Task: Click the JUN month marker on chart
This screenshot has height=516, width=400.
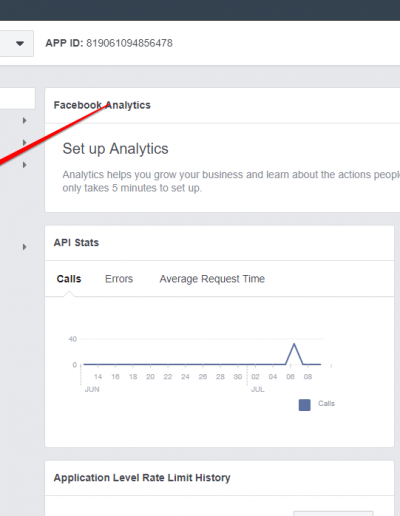Action: (x=92, y=389)
